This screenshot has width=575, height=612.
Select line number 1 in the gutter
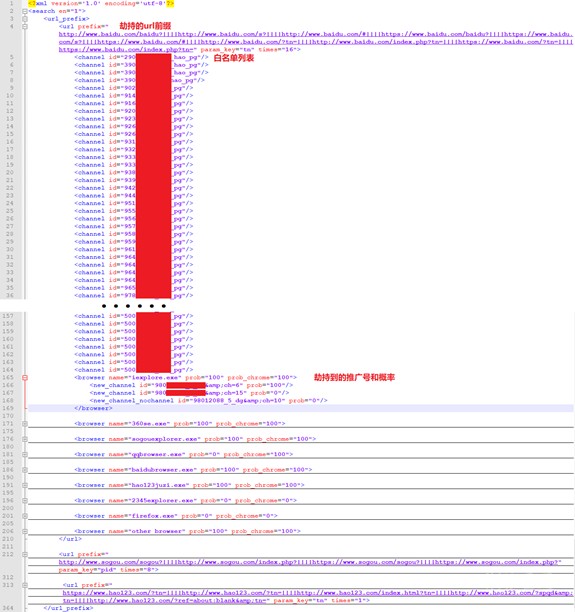12,3
